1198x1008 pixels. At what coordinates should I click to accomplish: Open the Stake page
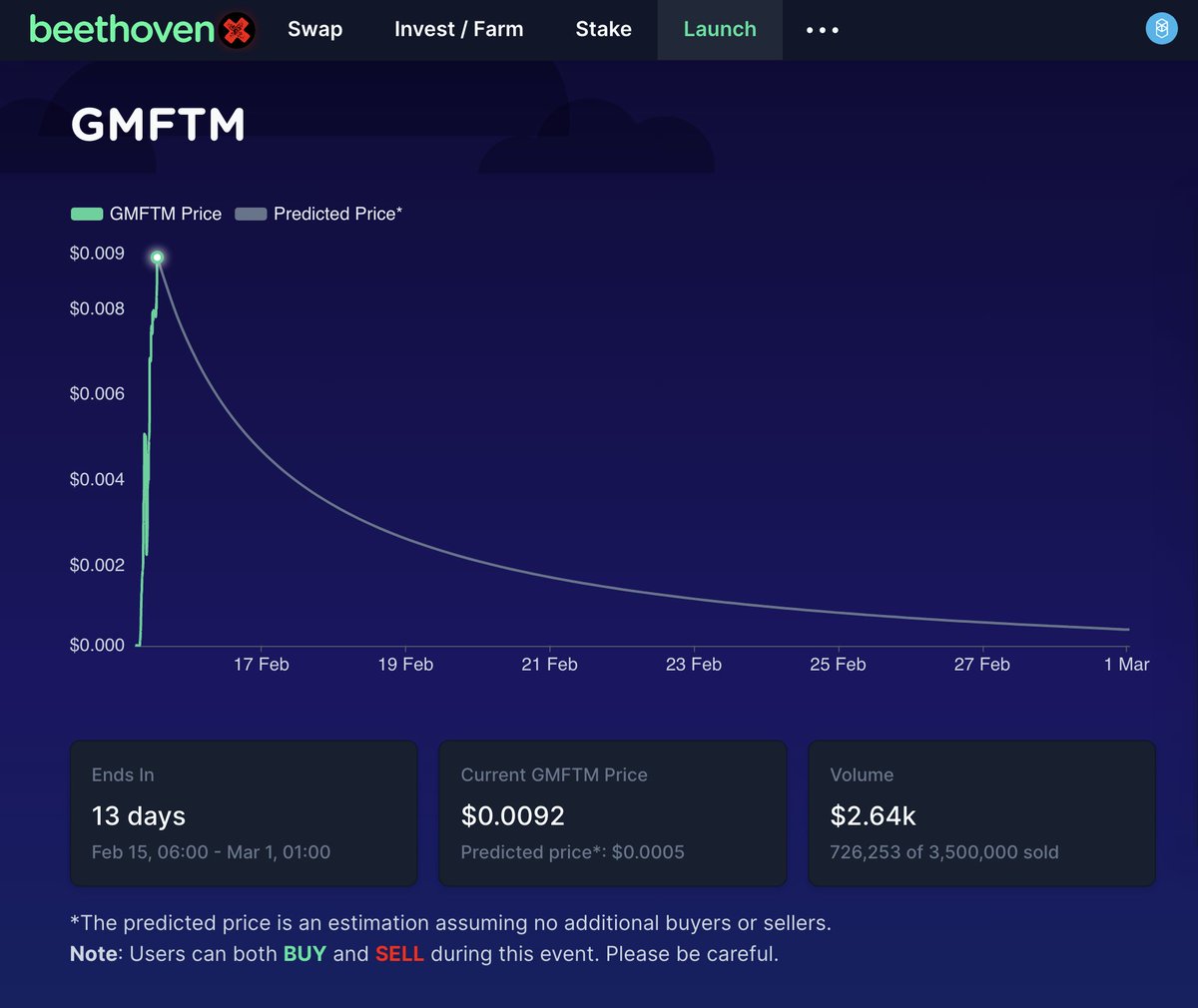click(x=603, y=29)
